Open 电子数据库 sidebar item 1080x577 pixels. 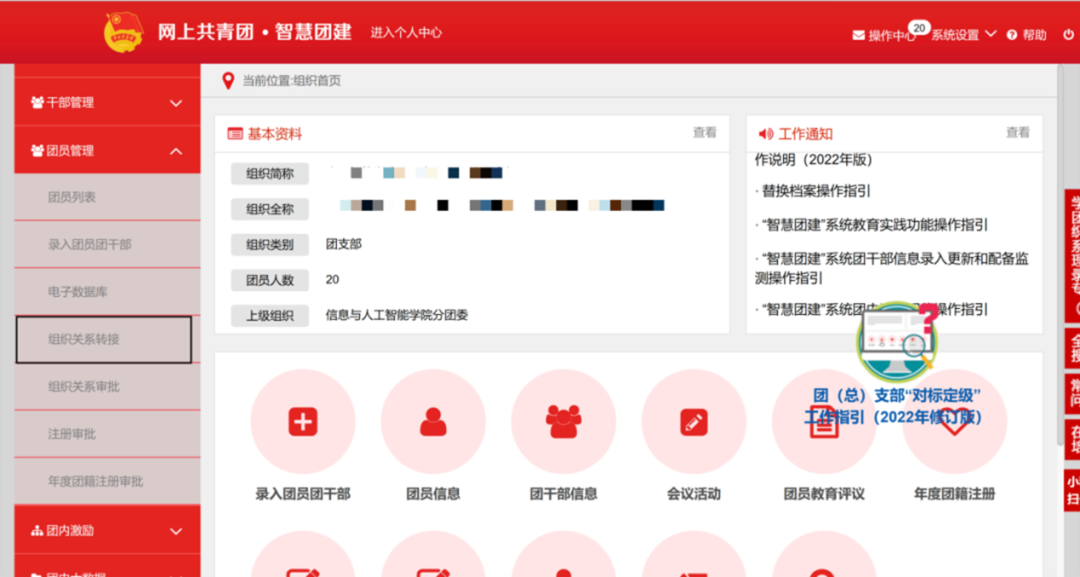(x=107, y=292)
